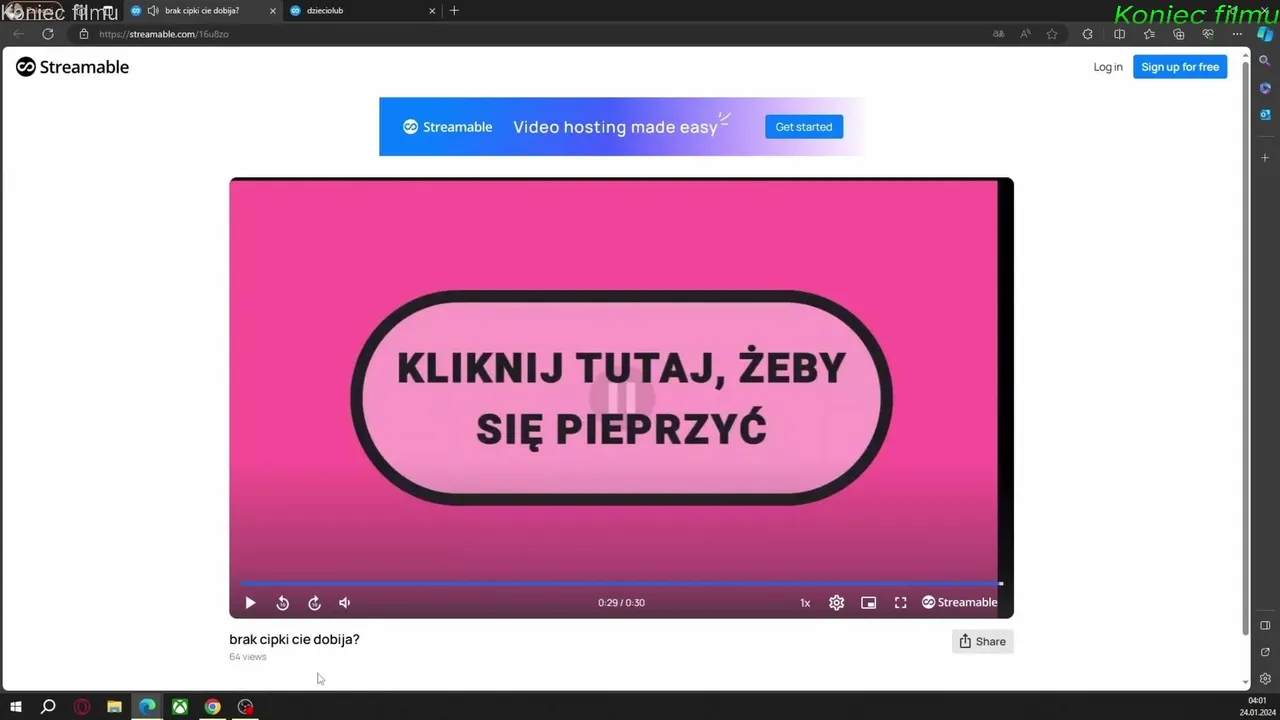Open the favorites list icon
Viewport: 1280px width, 720px height.
1149,34
